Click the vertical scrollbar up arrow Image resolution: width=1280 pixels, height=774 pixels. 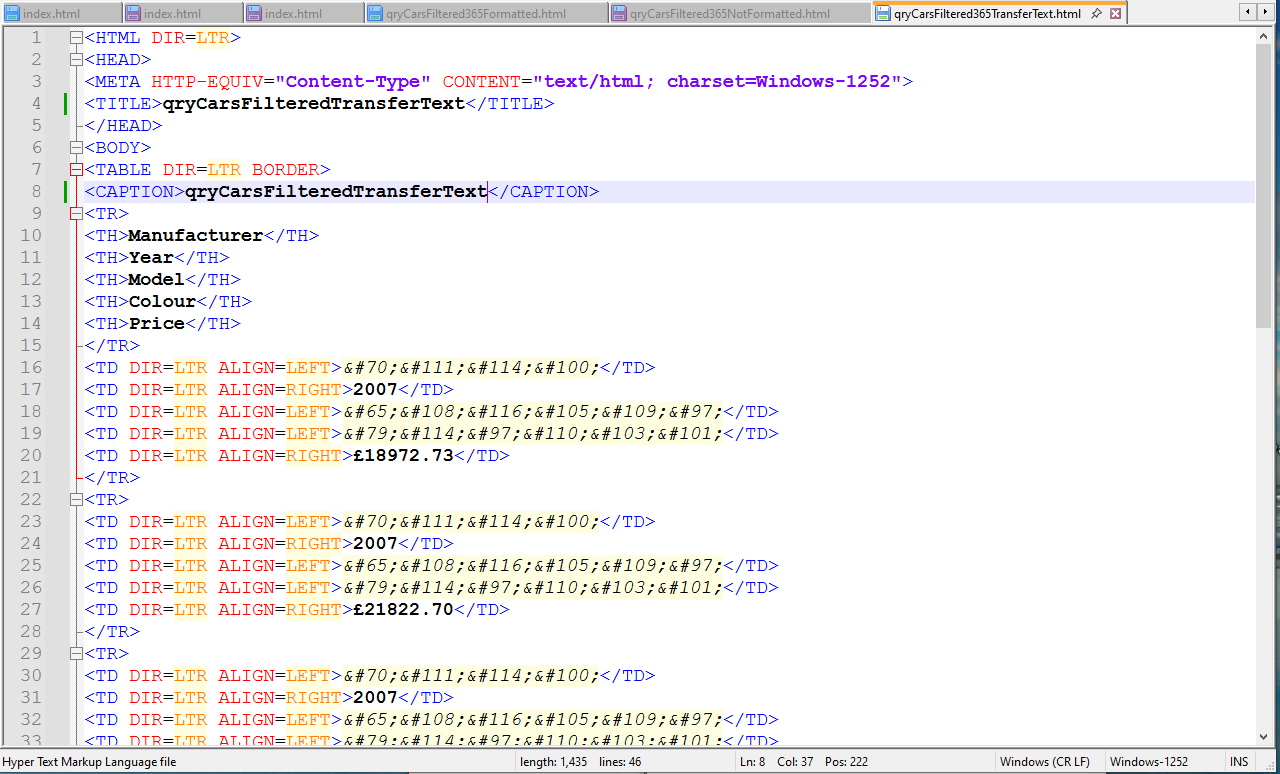tap(1264, 36)
